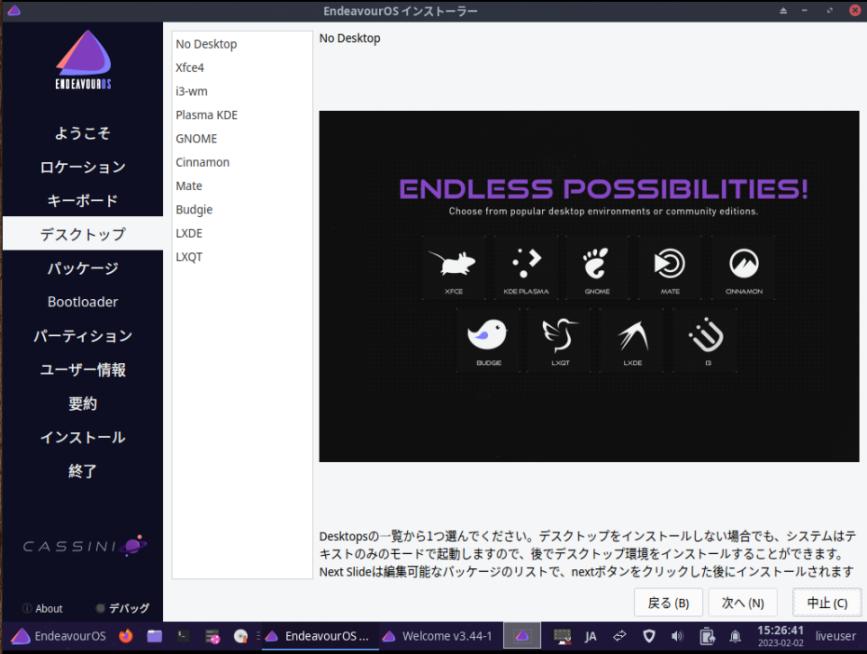
Task: Select GNOME desktop option
Action: pyautogui.click(x=242, y=139)
